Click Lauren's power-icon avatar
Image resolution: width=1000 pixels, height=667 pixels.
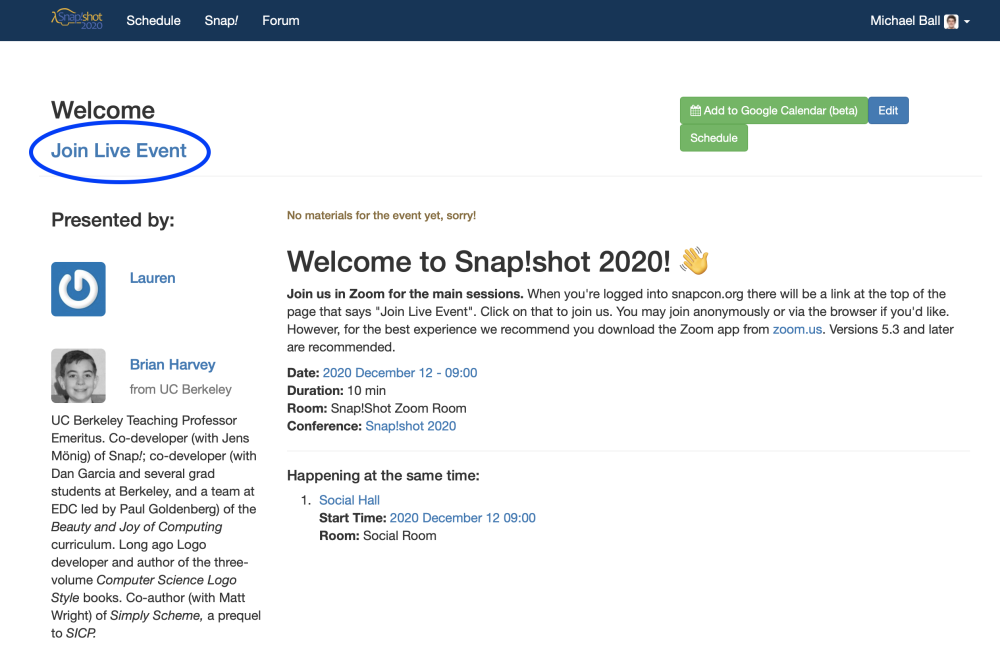[78, 289]
